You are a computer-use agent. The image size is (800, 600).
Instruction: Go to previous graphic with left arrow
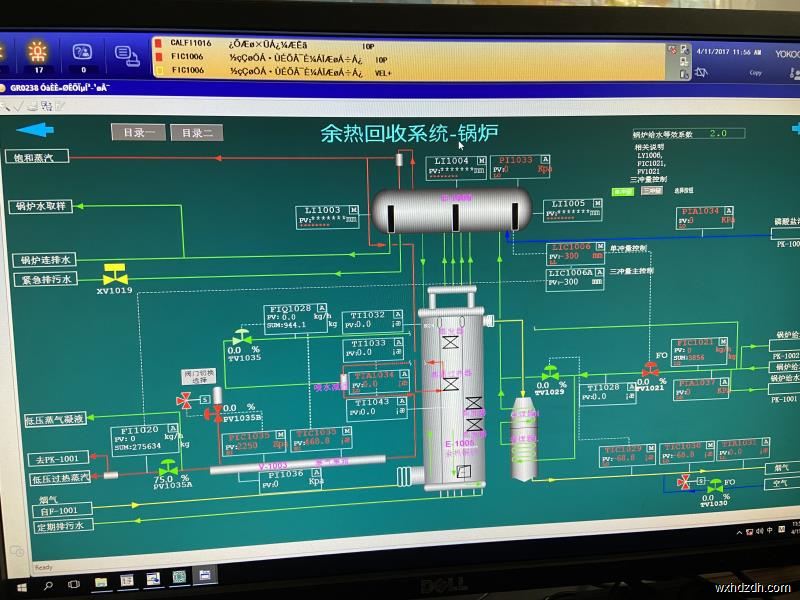[35, 129]
